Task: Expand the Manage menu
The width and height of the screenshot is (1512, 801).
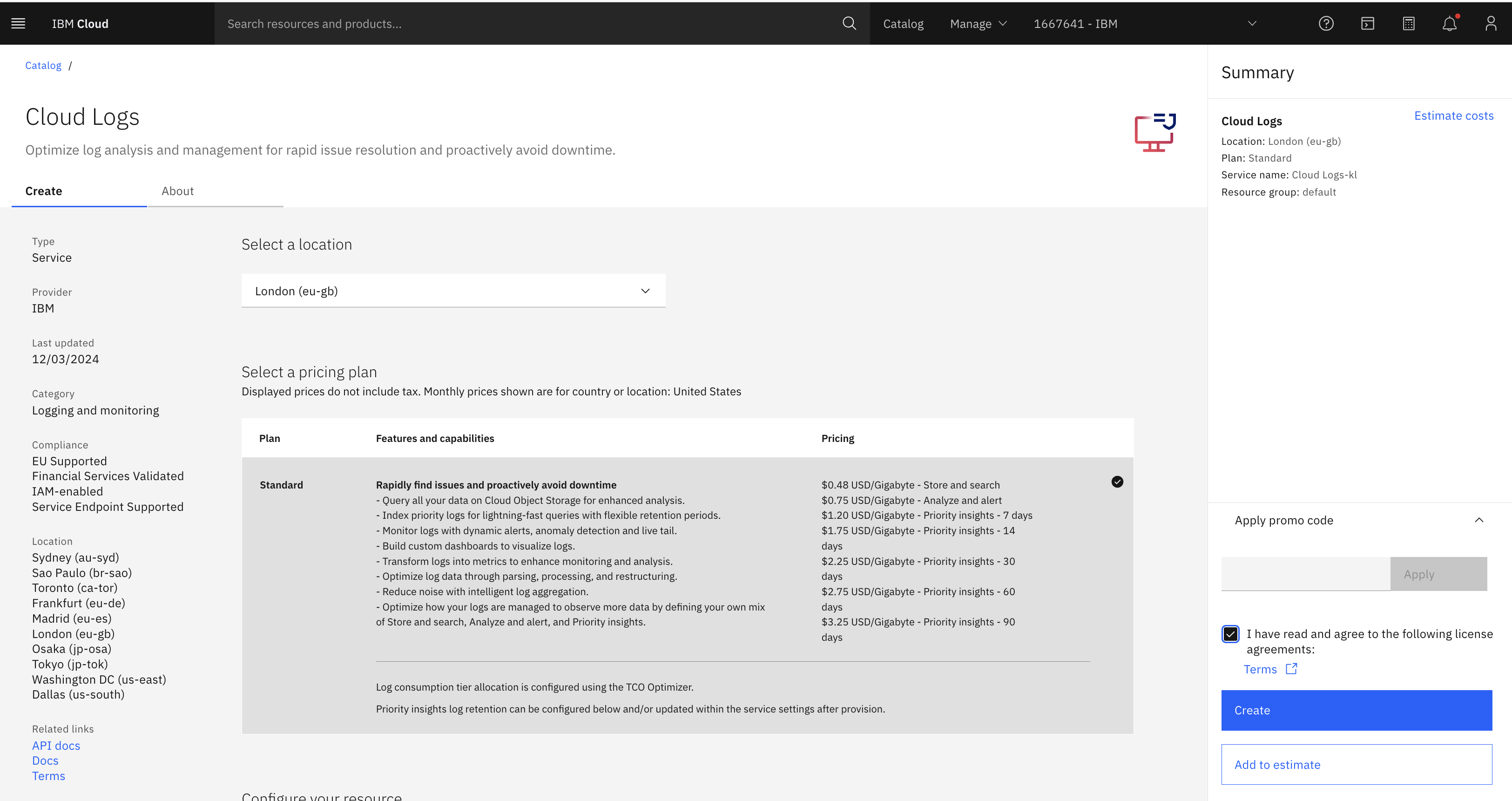Action: [978, 23]
